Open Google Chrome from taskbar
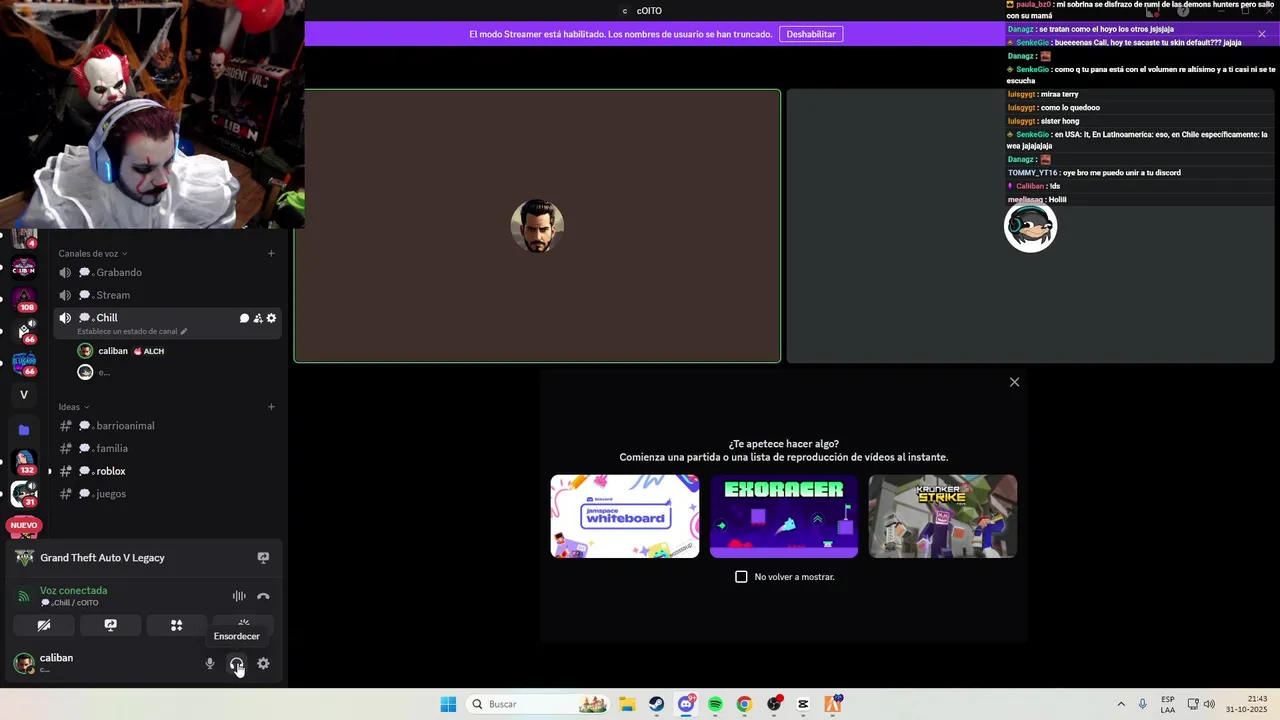 click(744, 704)
